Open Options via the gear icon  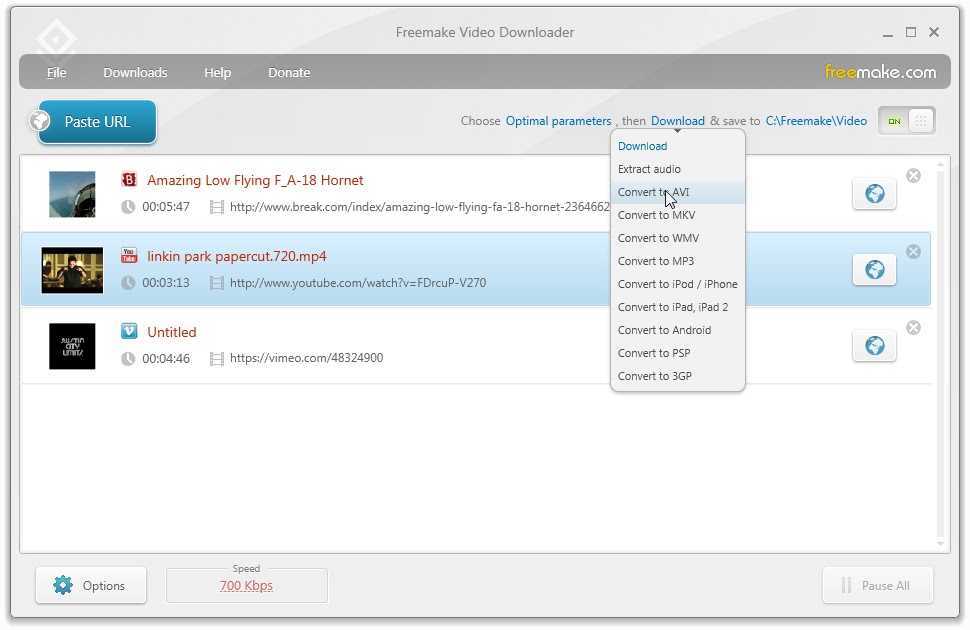(64, 585)
